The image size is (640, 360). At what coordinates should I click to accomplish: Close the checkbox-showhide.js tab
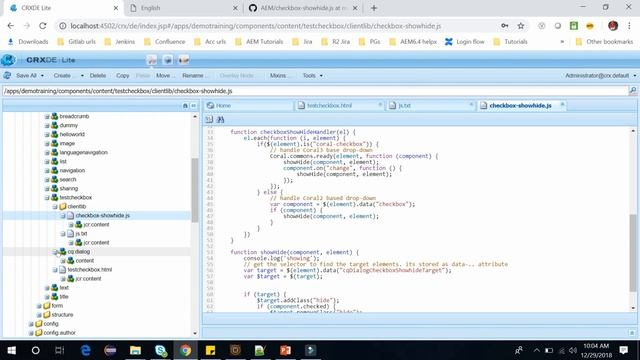click(x=562, y=105)
